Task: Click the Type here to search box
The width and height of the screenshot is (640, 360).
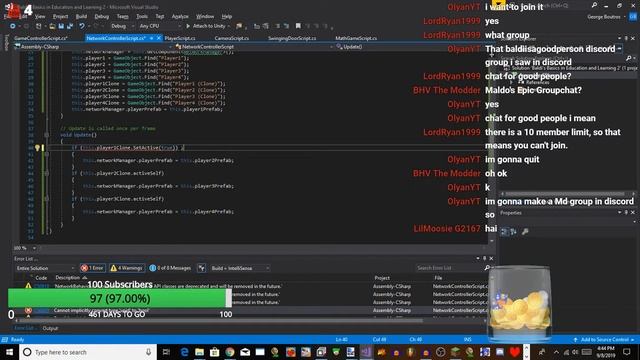Action: [x=88, y=352]
